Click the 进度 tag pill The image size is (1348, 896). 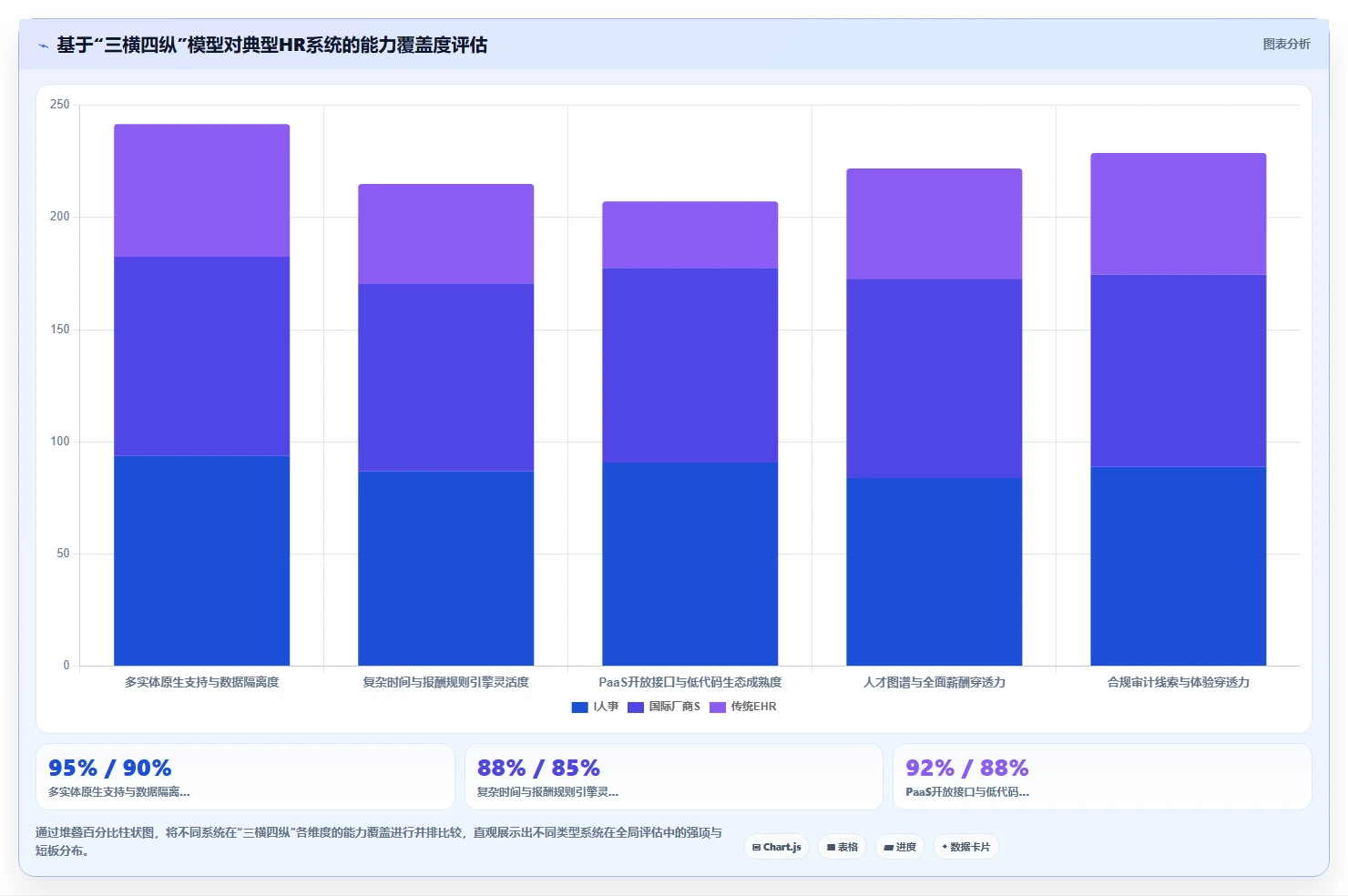point(900,847)
